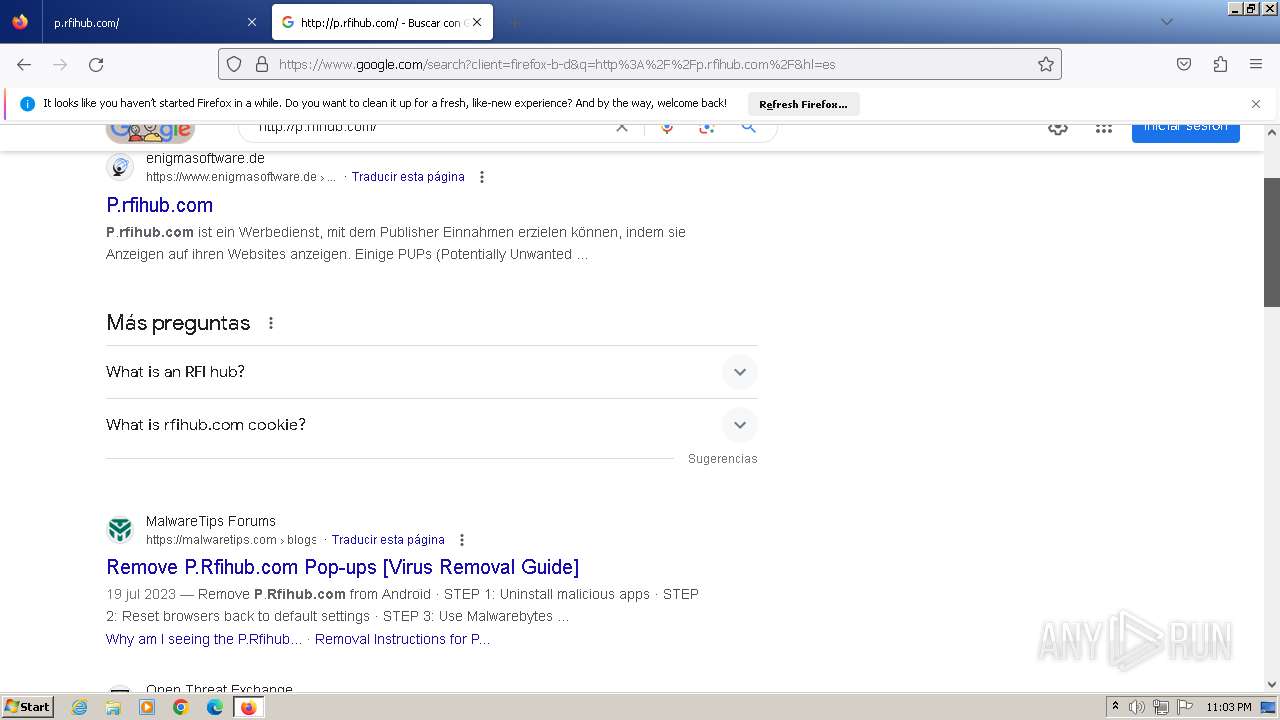Reload the current page
Viewport: 1280px width, 720px height.
(96, 64)
